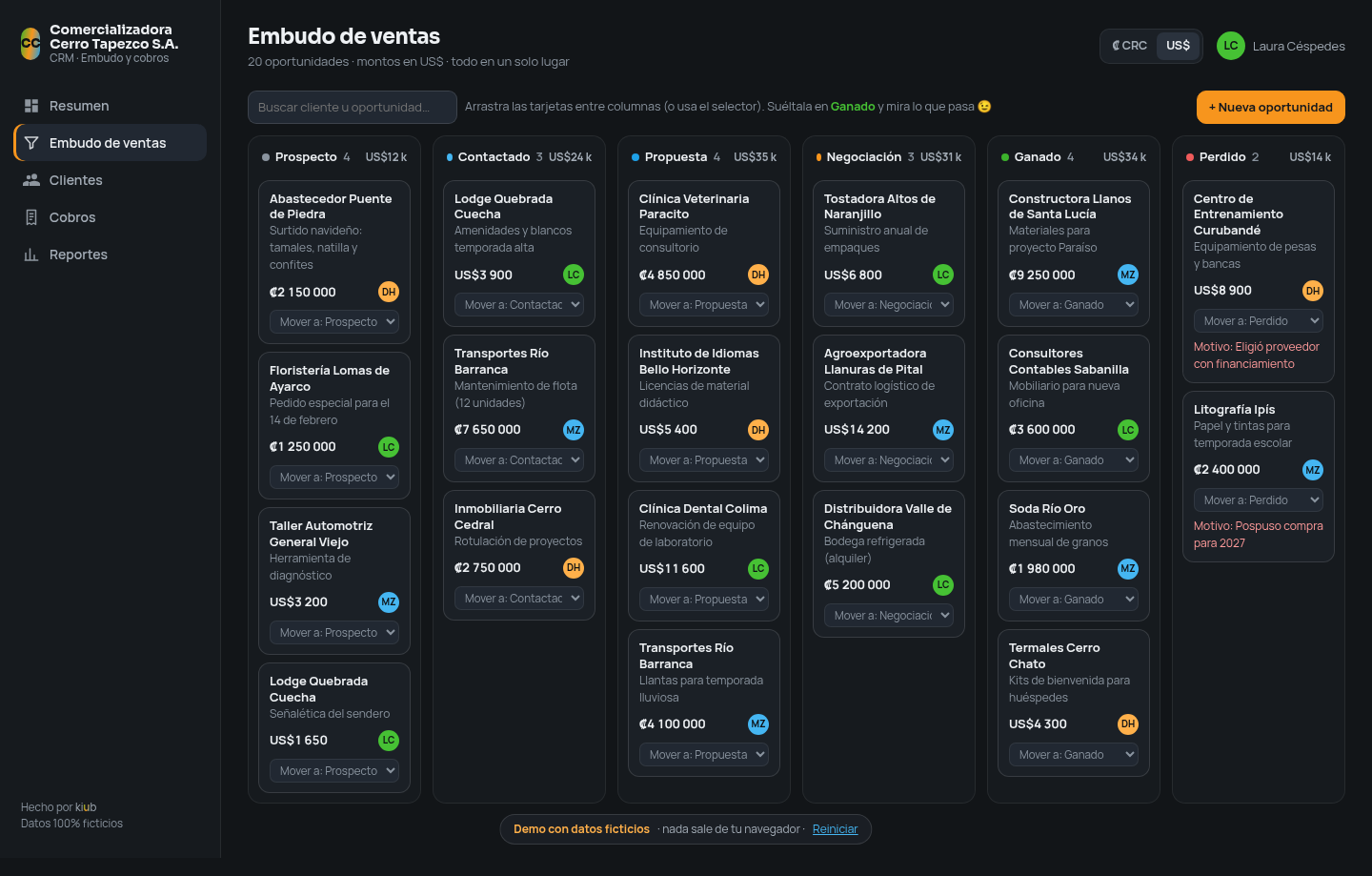Image resolution: width=1372 pixels, height=876 pixels.
Task: Follow the kiub link in footer
Action: tap(86, 807)
